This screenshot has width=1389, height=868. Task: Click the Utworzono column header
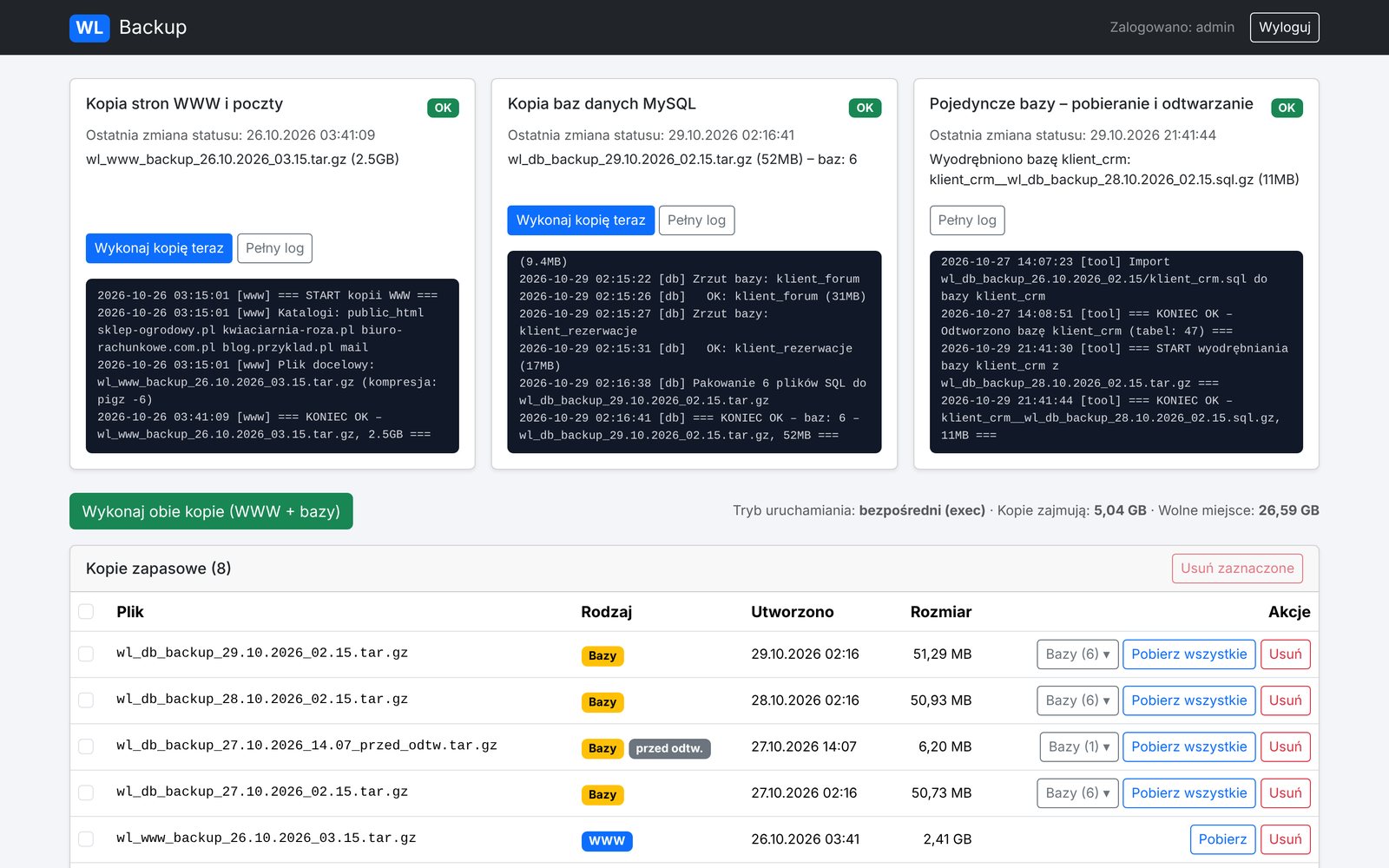pos(793,612)
